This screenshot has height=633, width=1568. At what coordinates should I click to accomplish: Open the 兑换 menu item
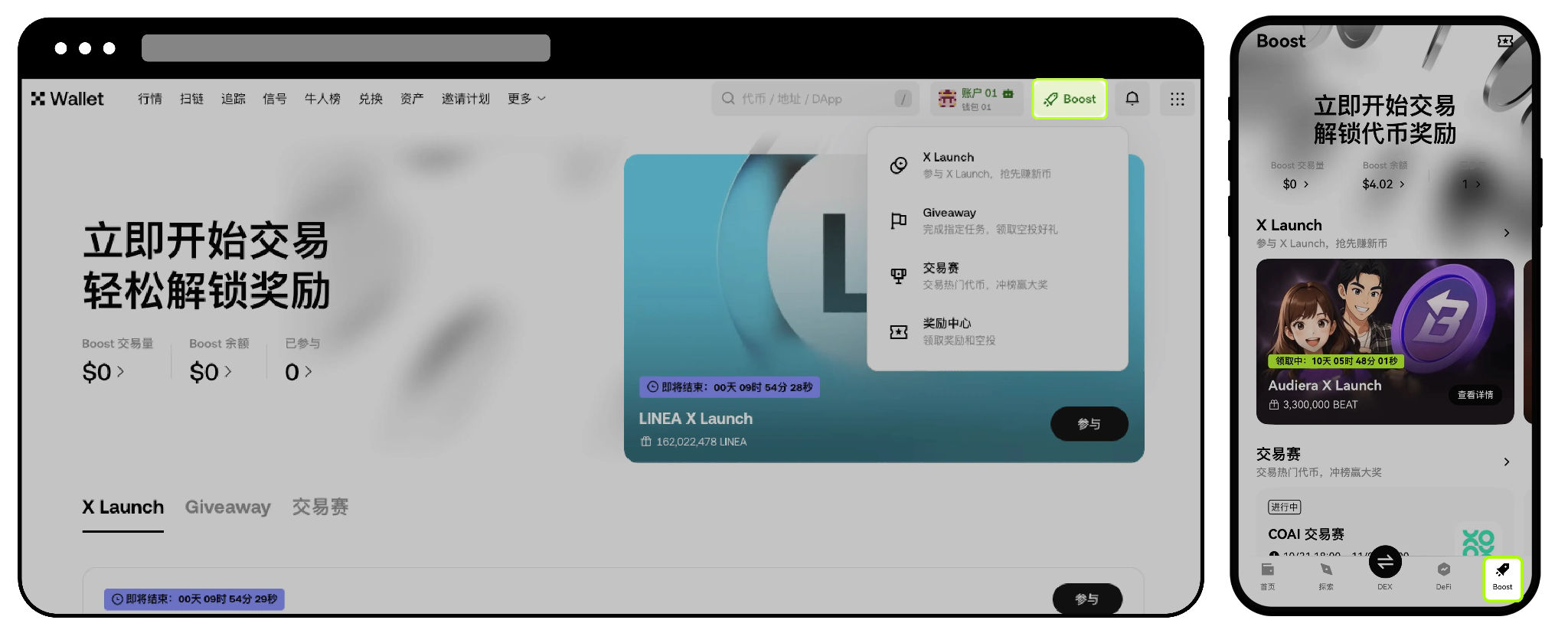point(371,99)
